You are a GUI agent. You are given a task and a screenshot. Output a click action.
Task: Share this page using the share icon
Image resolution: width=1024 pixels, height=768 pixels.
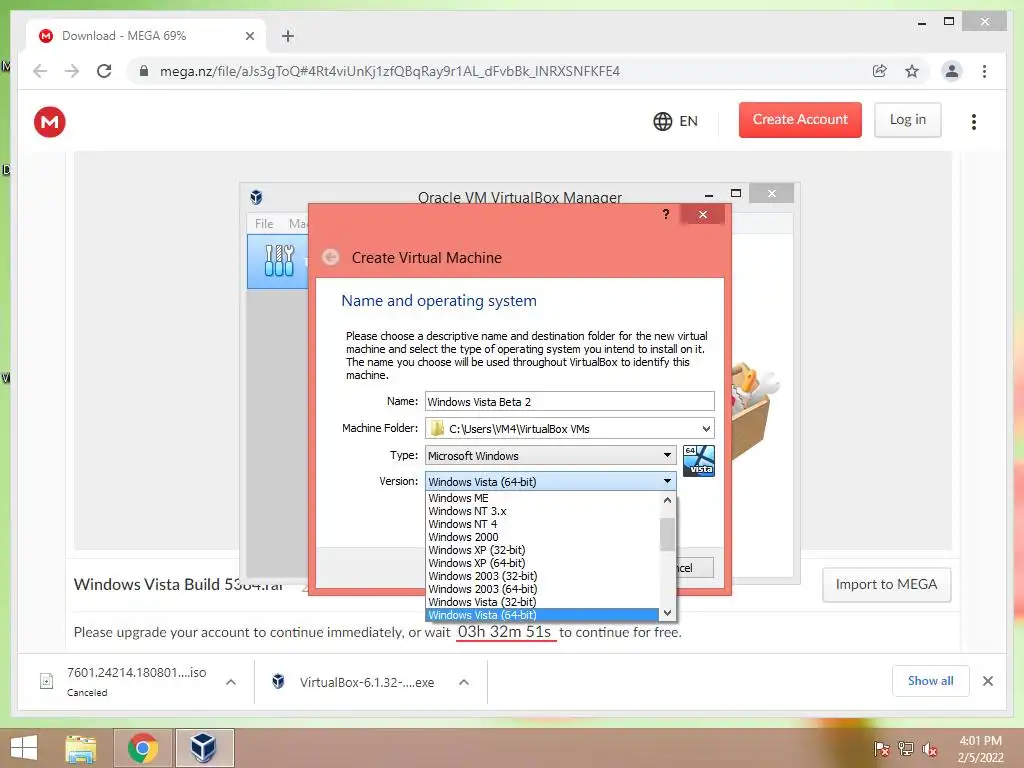point(880,71)
